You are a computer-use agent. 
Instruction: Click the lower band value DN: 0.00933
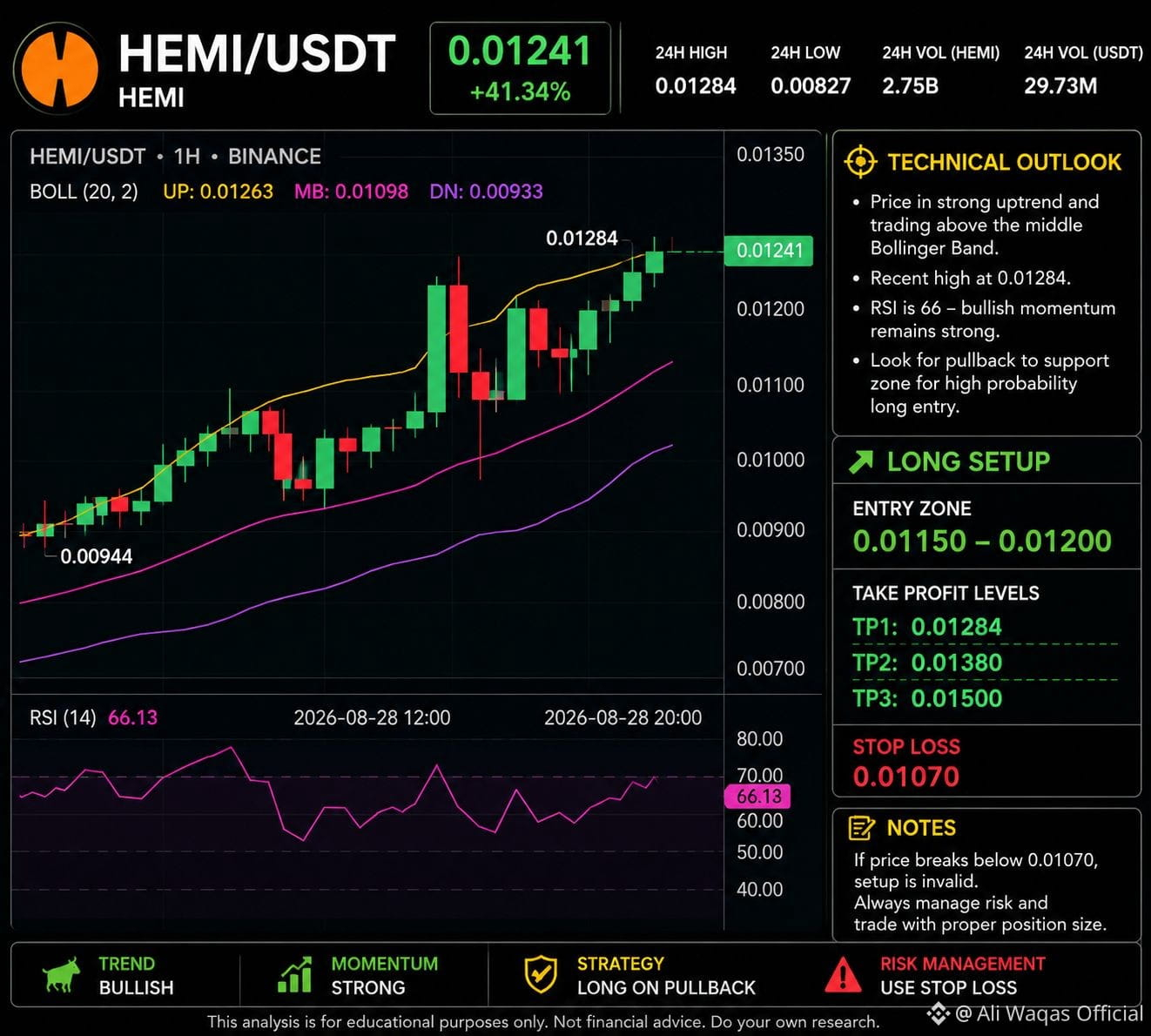pyautogui.click(x=486, y=192)
